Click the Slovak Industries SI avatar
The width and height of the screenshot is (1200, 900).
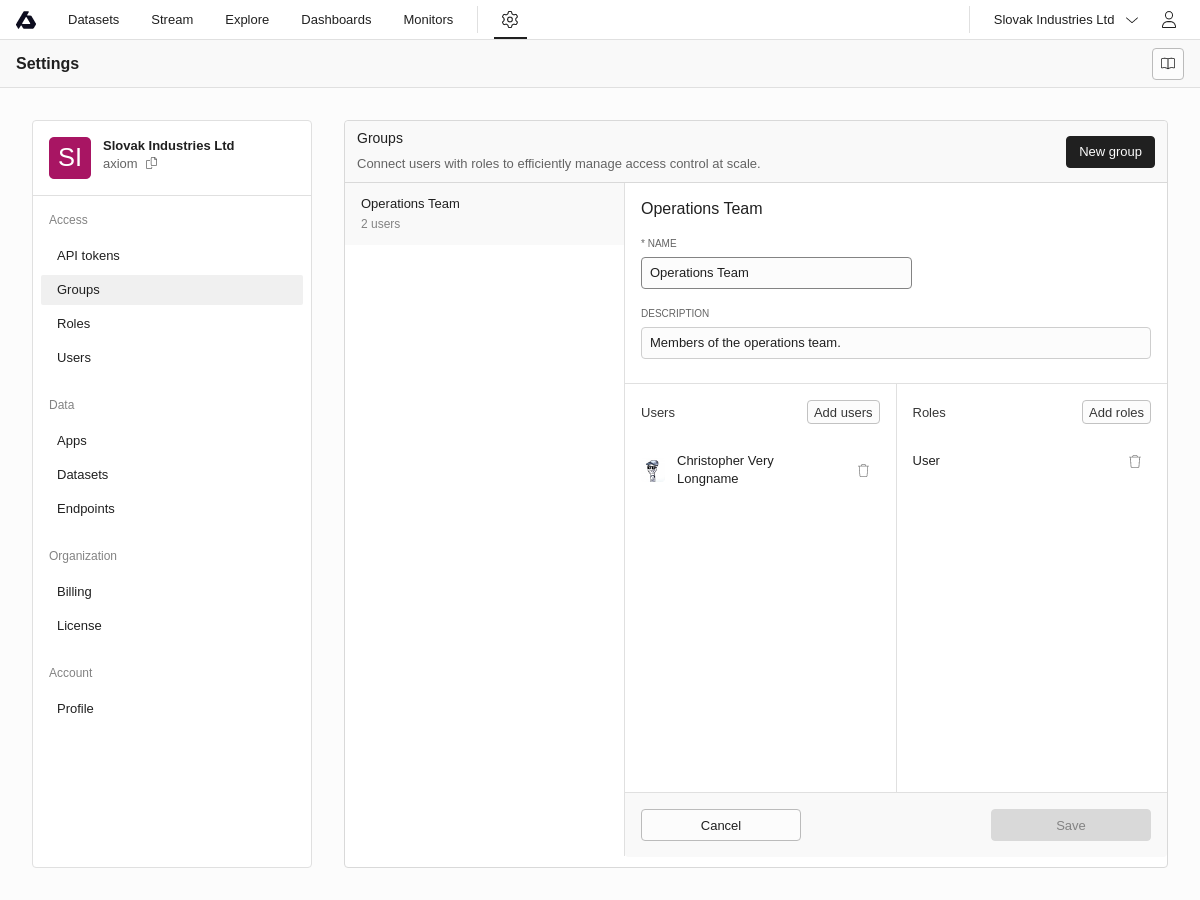click(70, 158)
